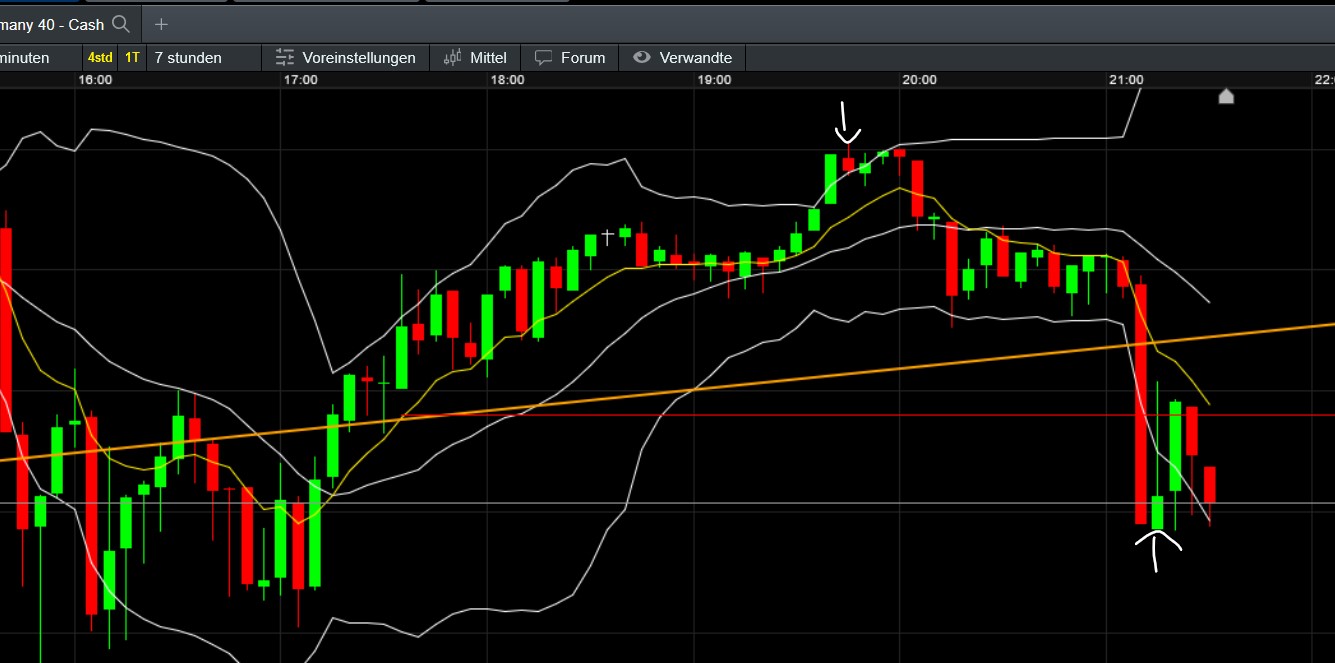Click the 20:00 time axis label

(x=920, y=79)
